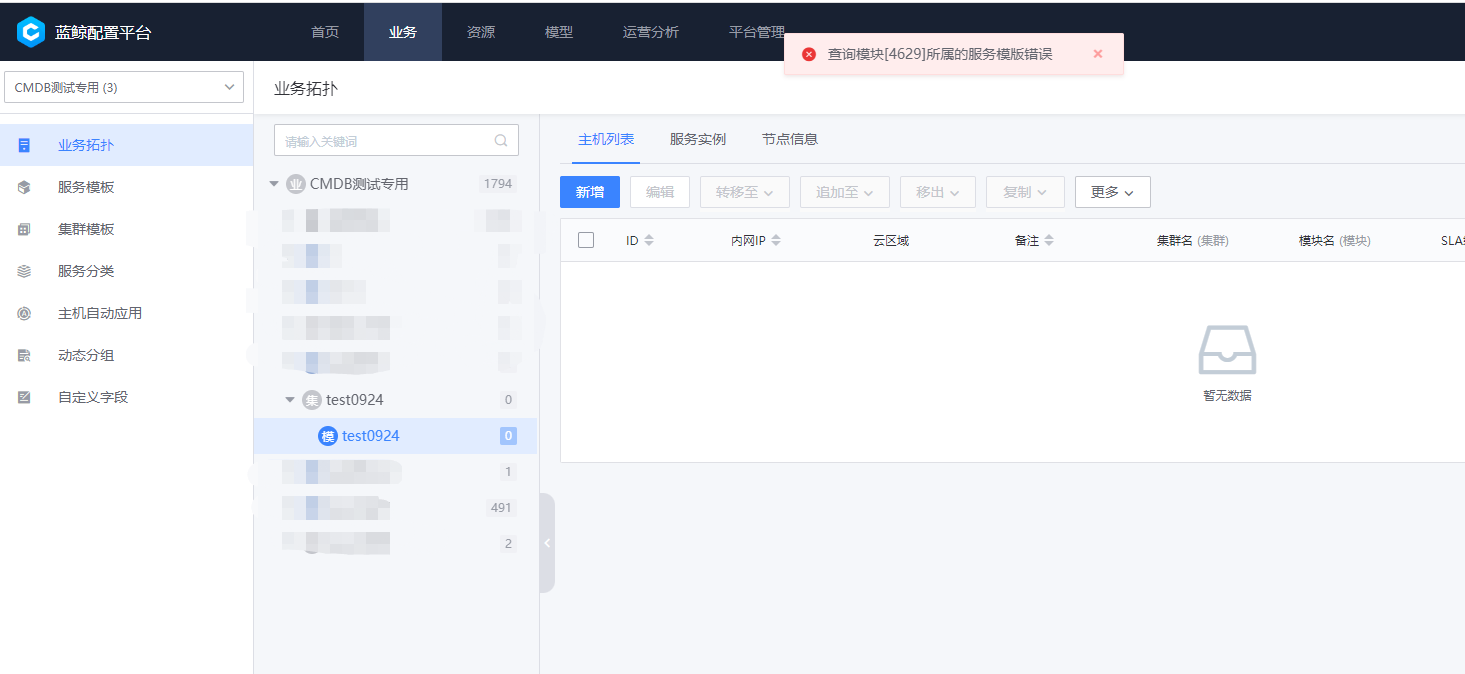Click the 新增 button
This screenshot has width=1465, height=674.
tap(590, 192)
